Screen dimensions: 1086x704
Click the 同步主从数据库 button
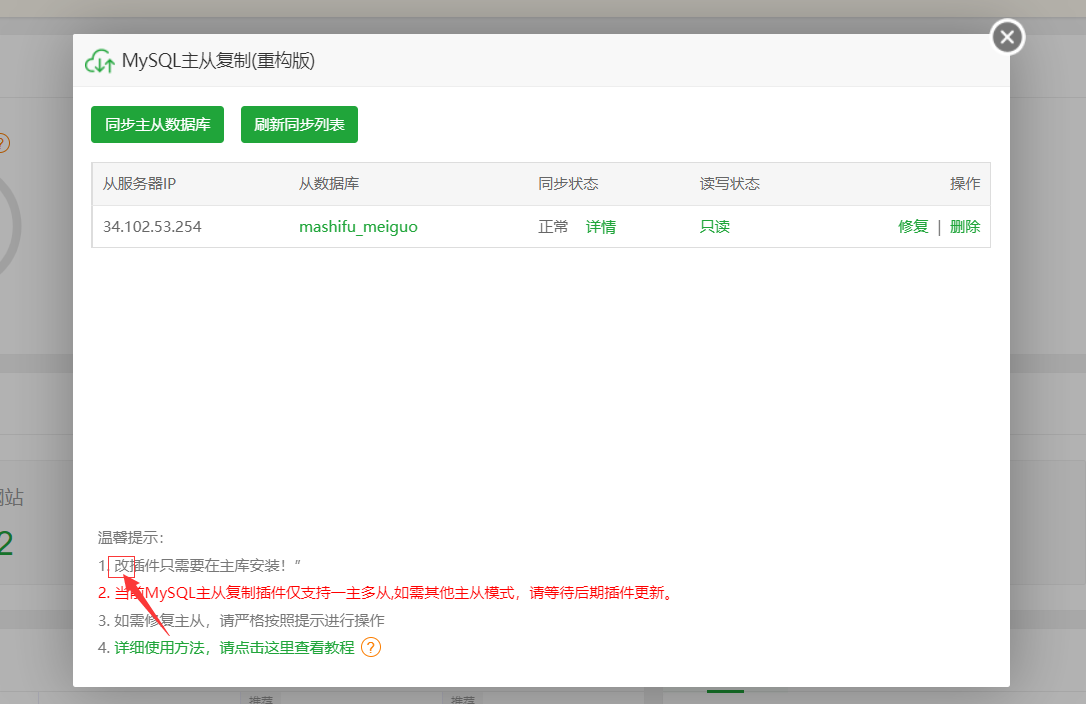click(157, 125)
